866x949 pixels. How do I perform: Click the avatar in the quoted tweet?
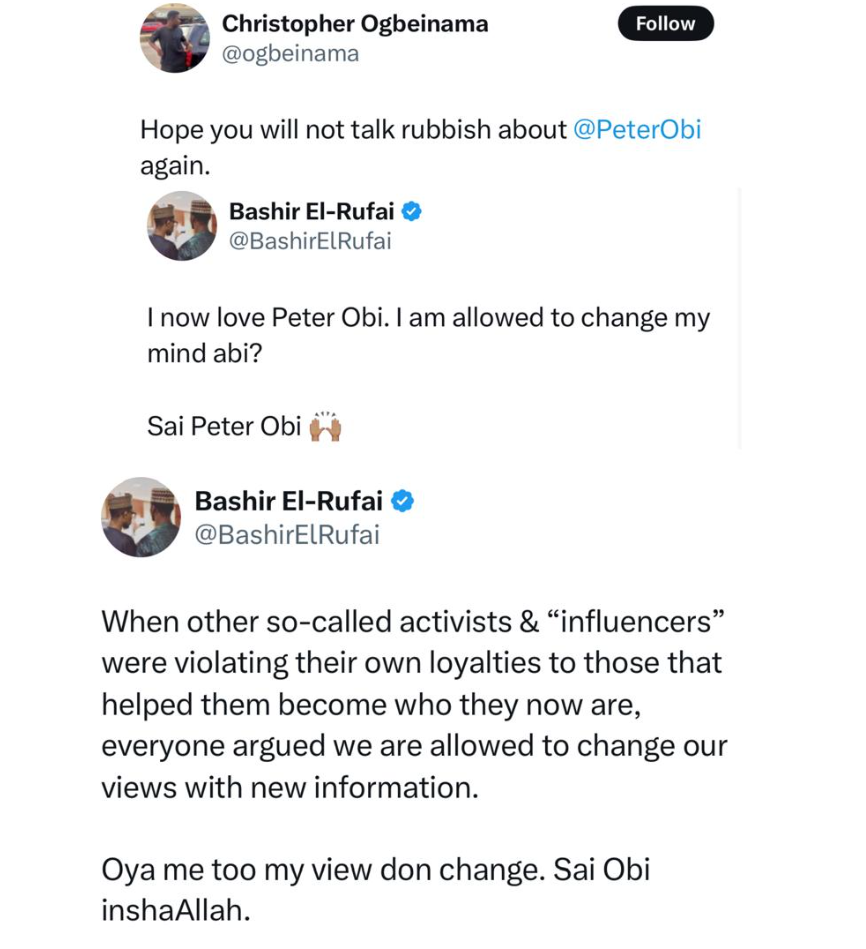[182, 226]
